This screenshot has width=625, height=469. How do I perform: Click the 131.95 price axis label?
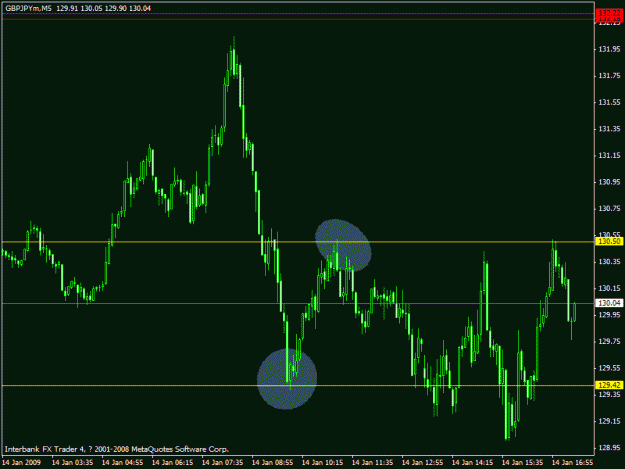[609, 49]
